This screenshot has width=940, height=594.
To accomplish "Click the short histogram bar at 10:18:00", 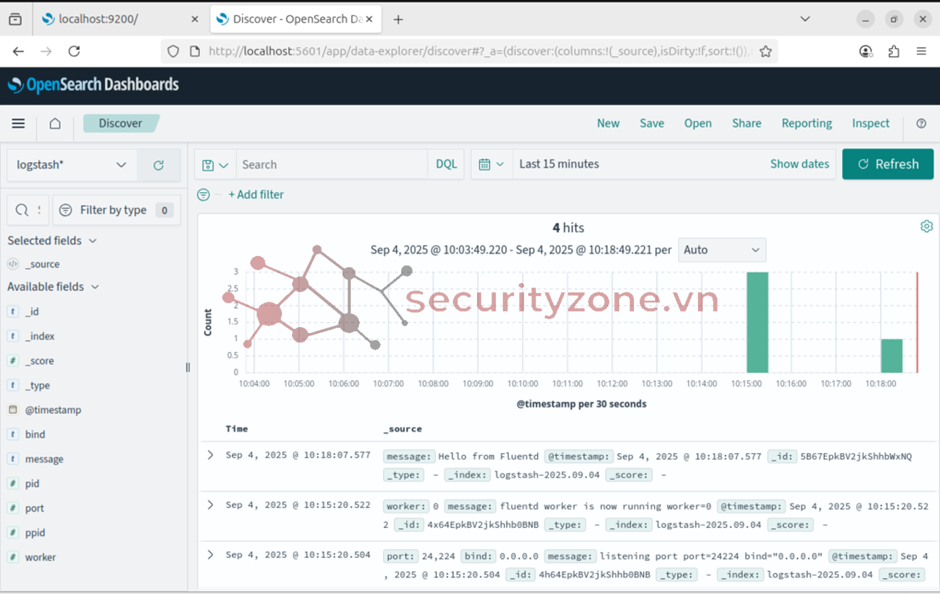I will click(x=891, y=356).
